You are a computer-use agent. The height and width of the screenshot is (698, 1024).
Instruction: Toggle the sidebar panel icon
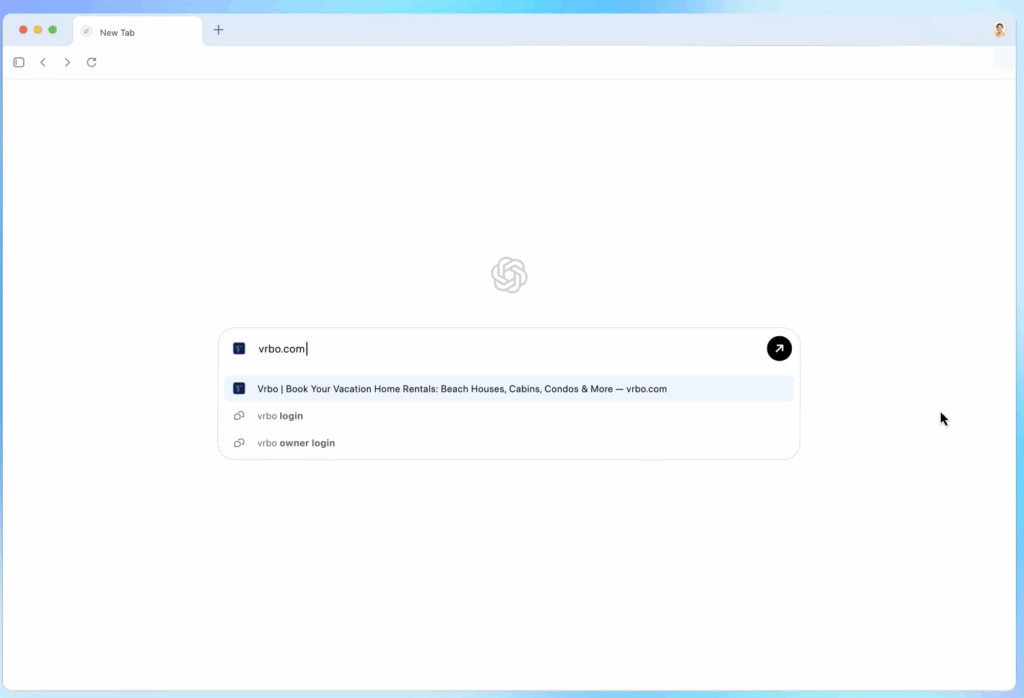point(19,62)
